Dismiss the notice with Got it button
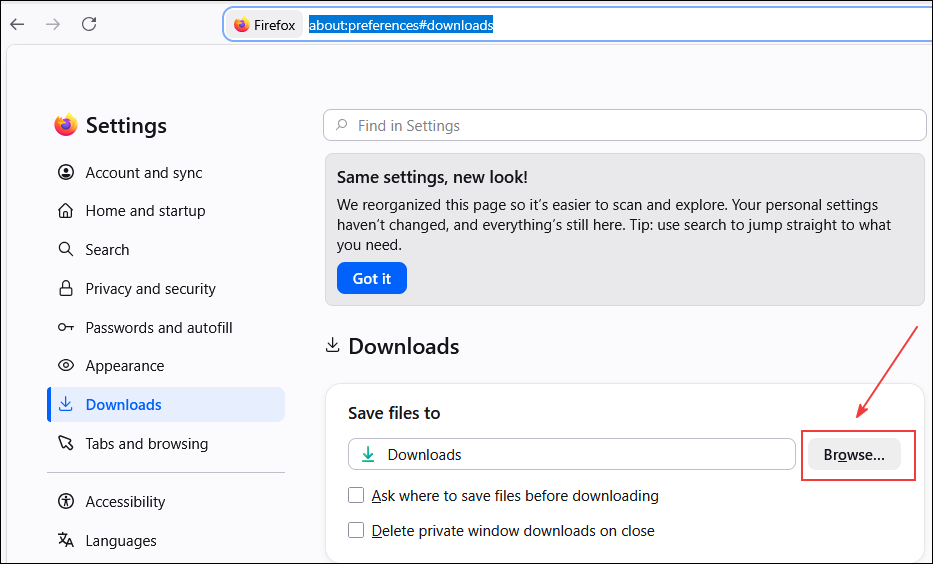The width and height of the screenshot is (933, 564). (x=372, y=278)
